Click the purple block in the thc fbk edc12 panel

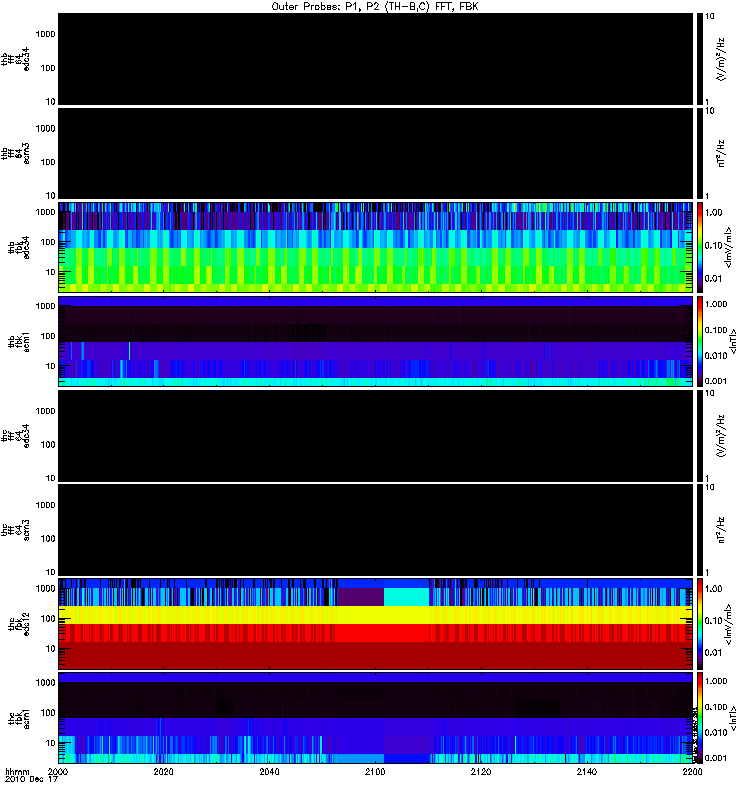coord(360,597)
